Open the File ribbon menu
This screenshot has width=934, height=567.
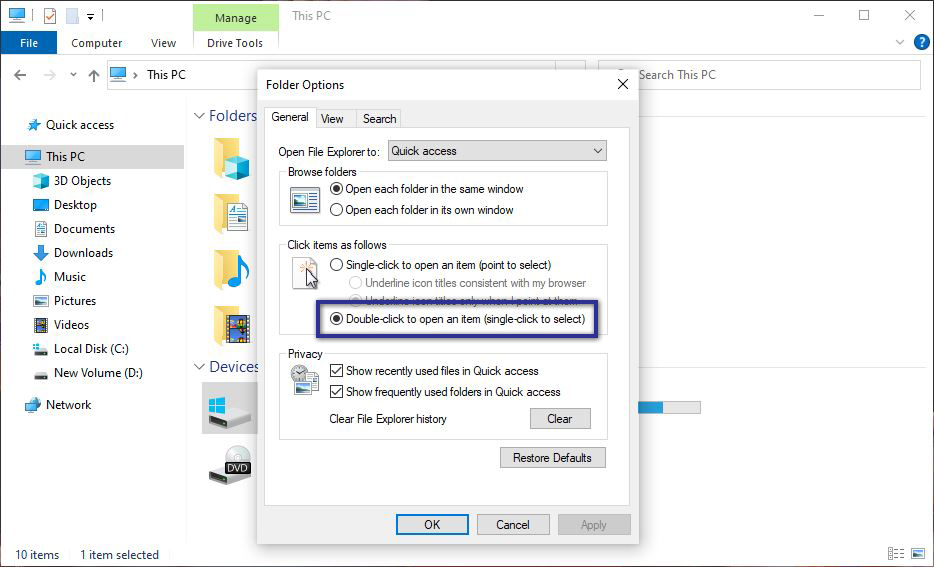tap(29, 43)
